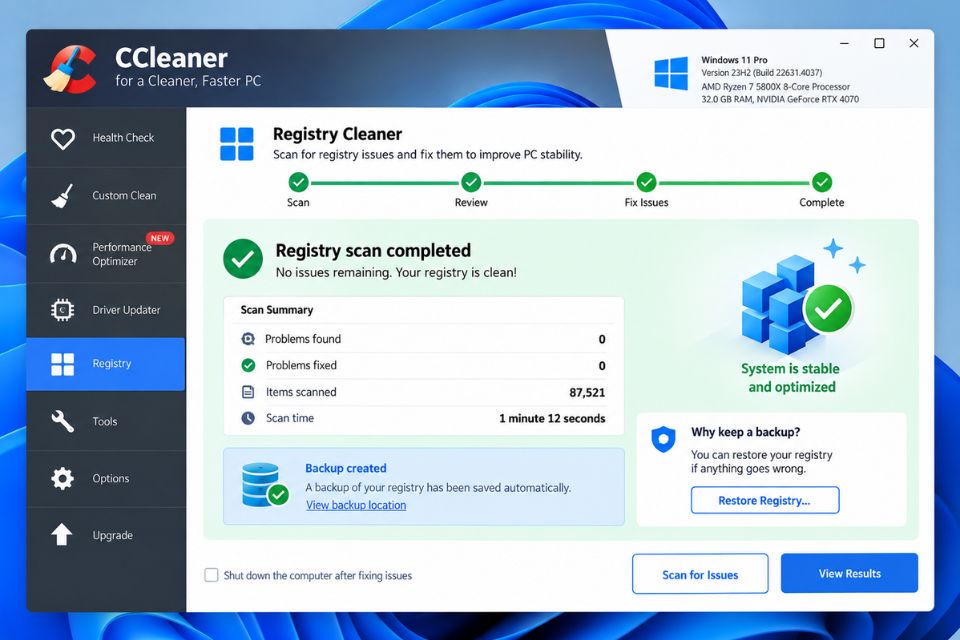
Task: Click the Items scanned document icon
Action: tap(248, 392)
